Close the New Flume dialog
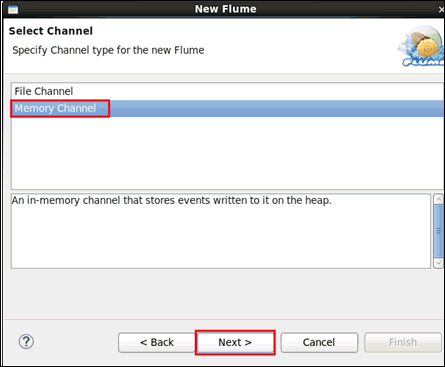445x367 pixels. (x=441, y=10)
